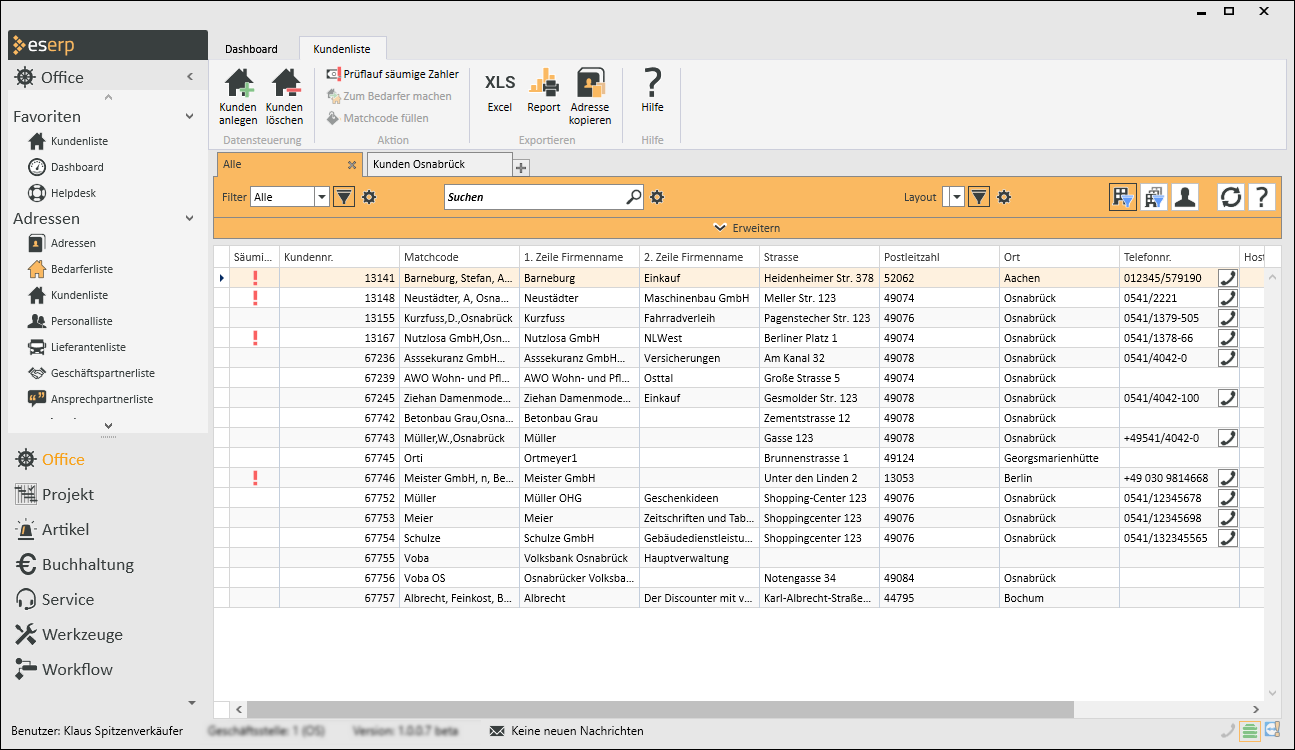Open the Filter dropdown showing Alle
Viewport: 1295px width, 750px height.
(x=321, y=197)
